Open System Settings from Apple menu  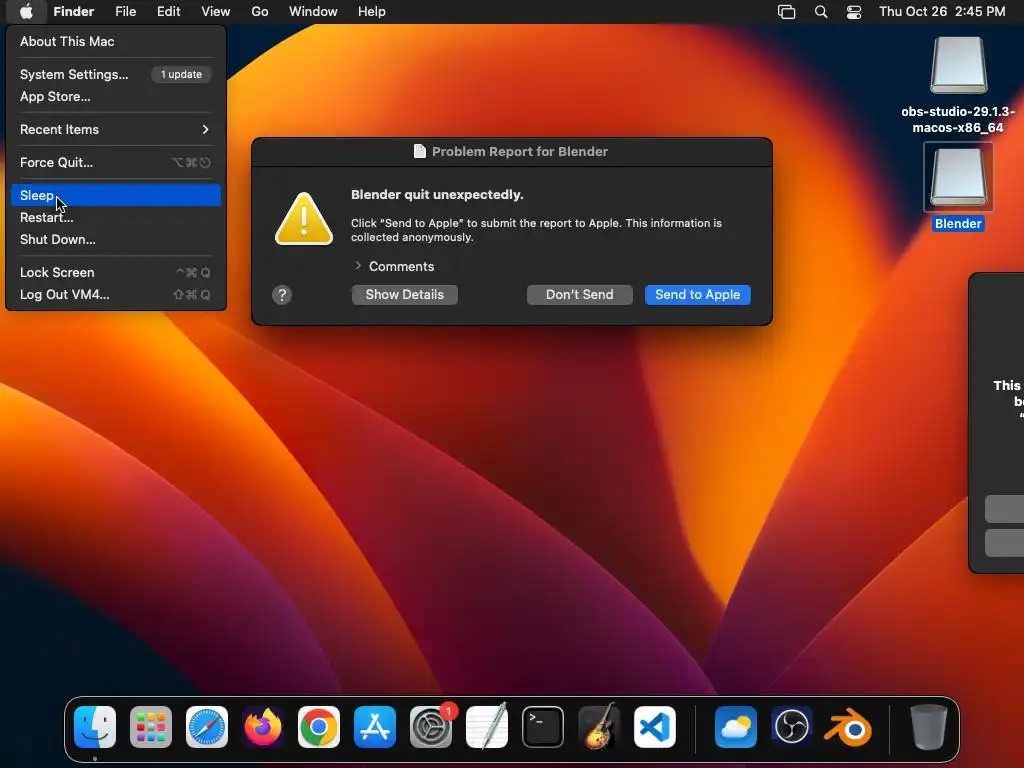(116, 74)
